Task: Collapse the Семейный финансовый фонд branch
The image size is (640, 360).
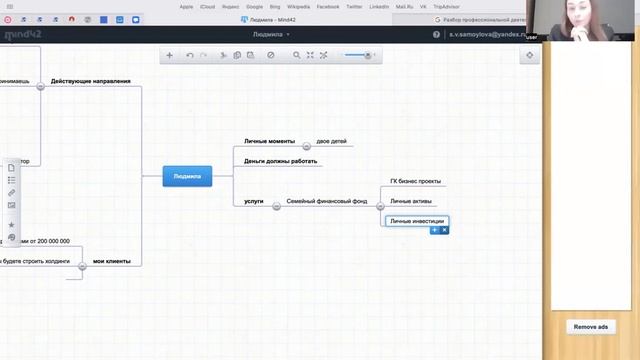Action: (380, 206)
